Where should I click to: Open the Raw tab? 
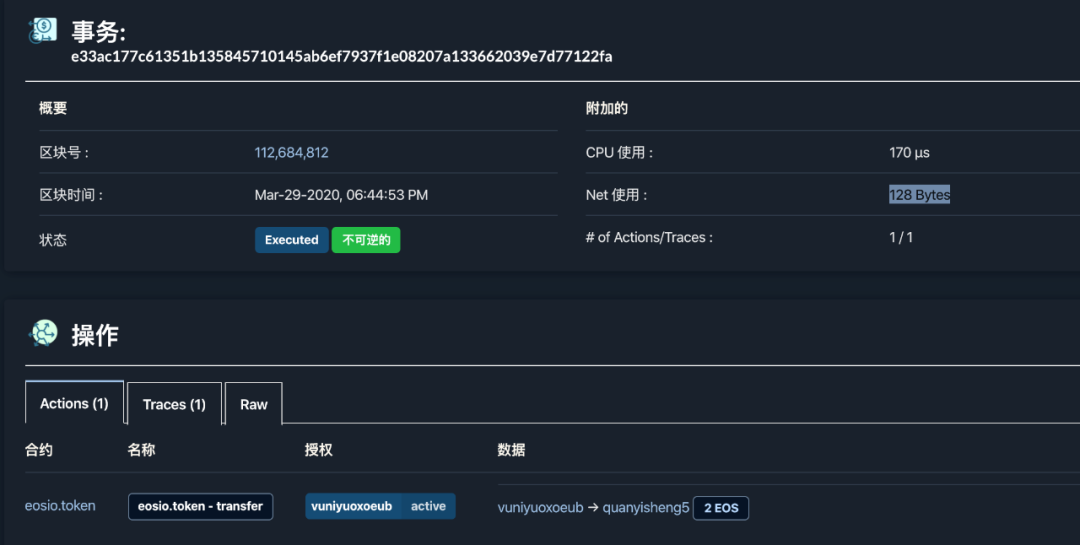pyautogui.click(x=253, y=404)
